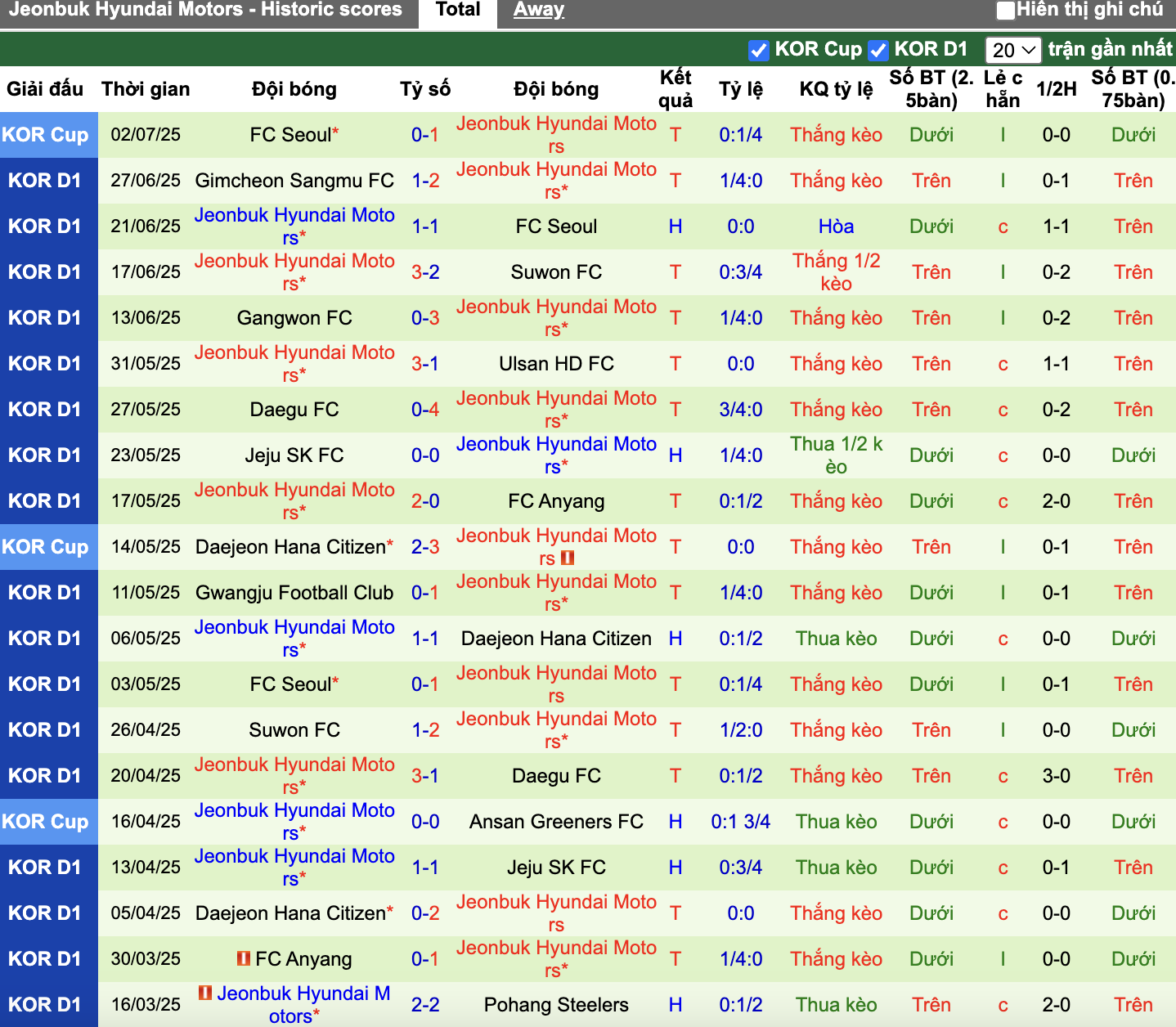1176x1027 pixels.
Task: Click half-time score 3-0 in 20/04/25 row
Action: pos(1056,776)
